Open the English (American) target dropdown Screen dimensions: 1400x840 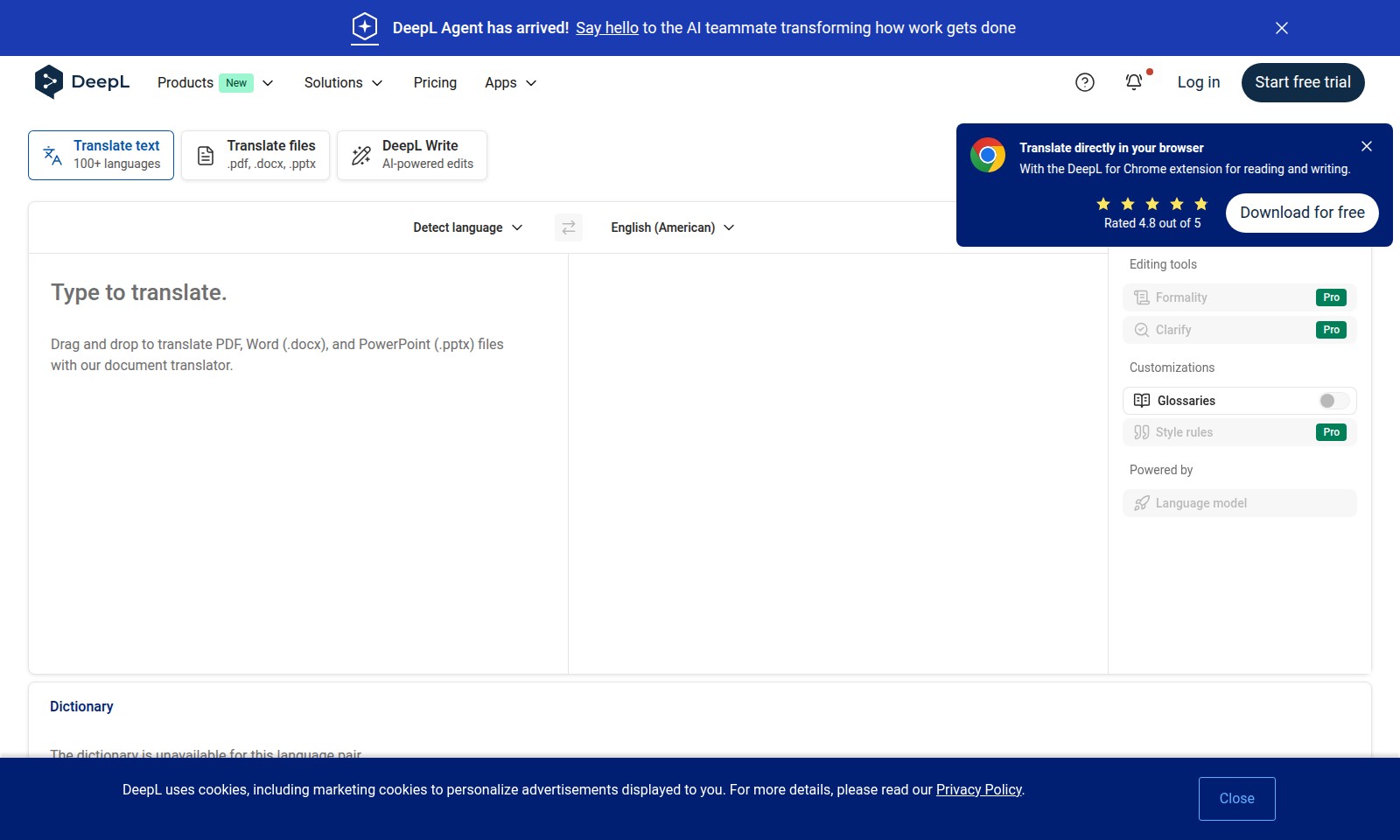point(673,227)
